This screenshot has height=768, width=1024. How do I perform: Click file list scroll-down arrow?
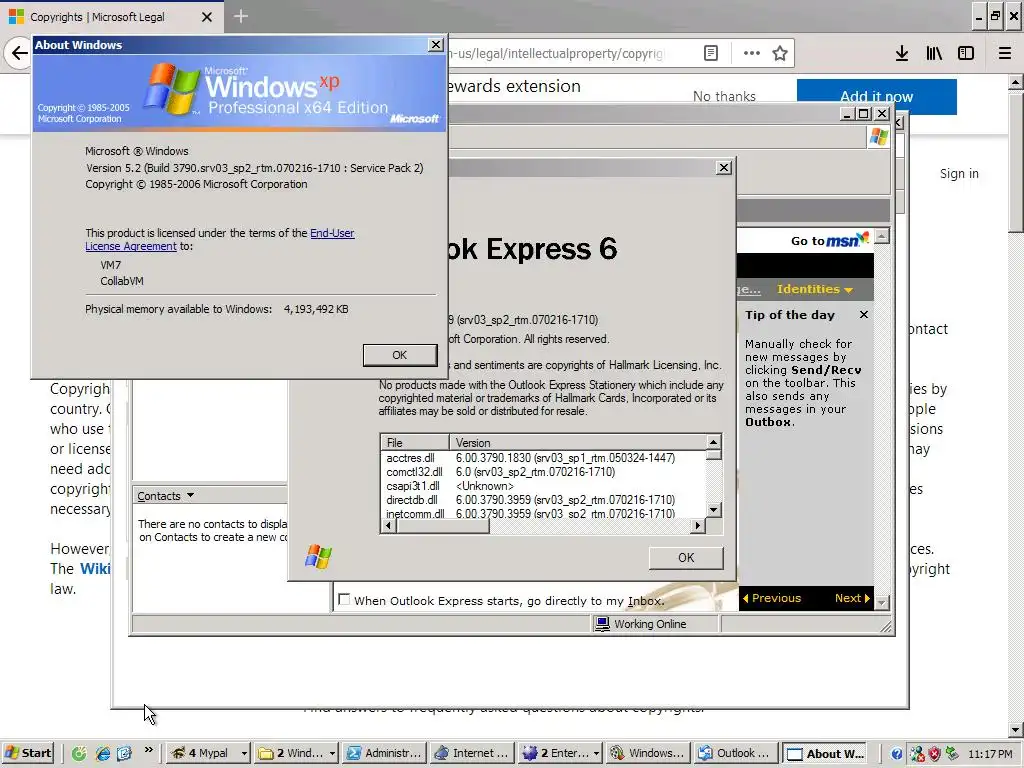714,511
